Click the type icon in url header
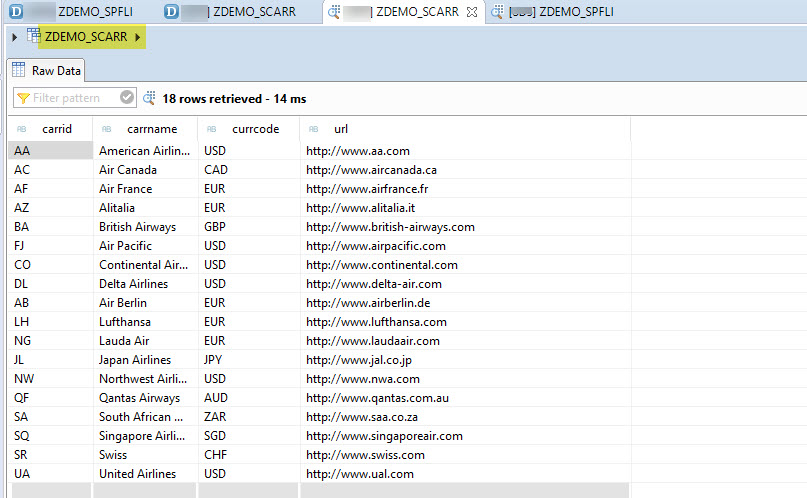 pos(313,129)
